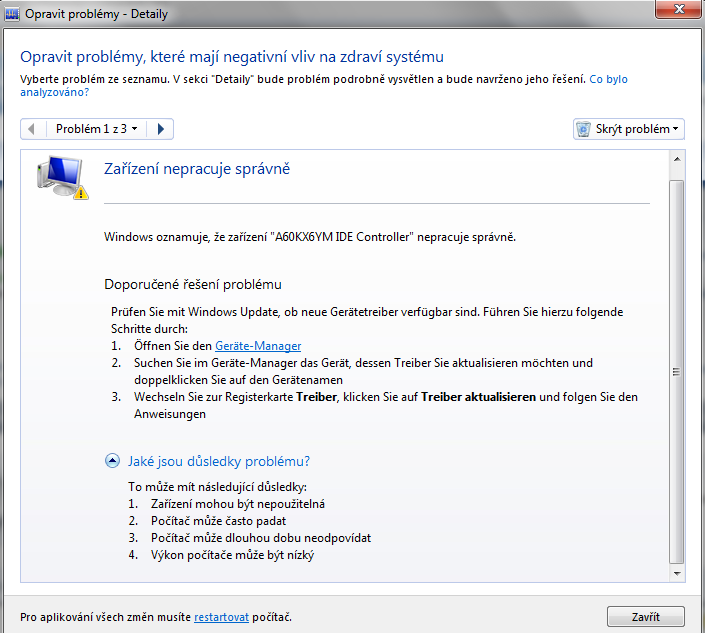Screen dimensions: 705x633
Task: Click 'Počítač může dlouhou dobu neodpovídat' item
Action: [261, 538]
